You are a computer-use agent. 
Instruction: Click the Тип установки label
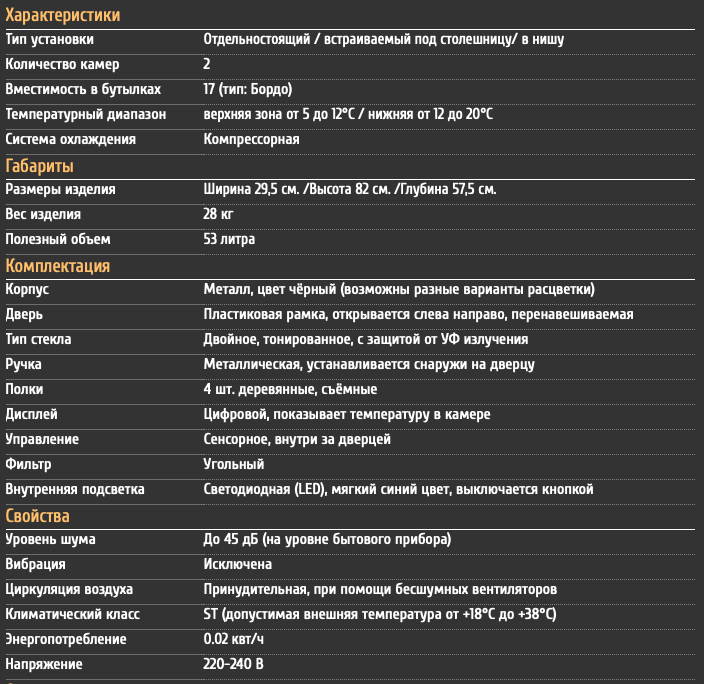pos(49,40)
